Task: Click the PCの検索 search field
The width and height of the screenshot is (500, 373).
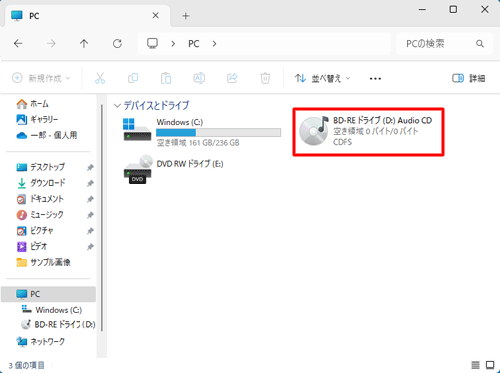Action: coord(444,44)
